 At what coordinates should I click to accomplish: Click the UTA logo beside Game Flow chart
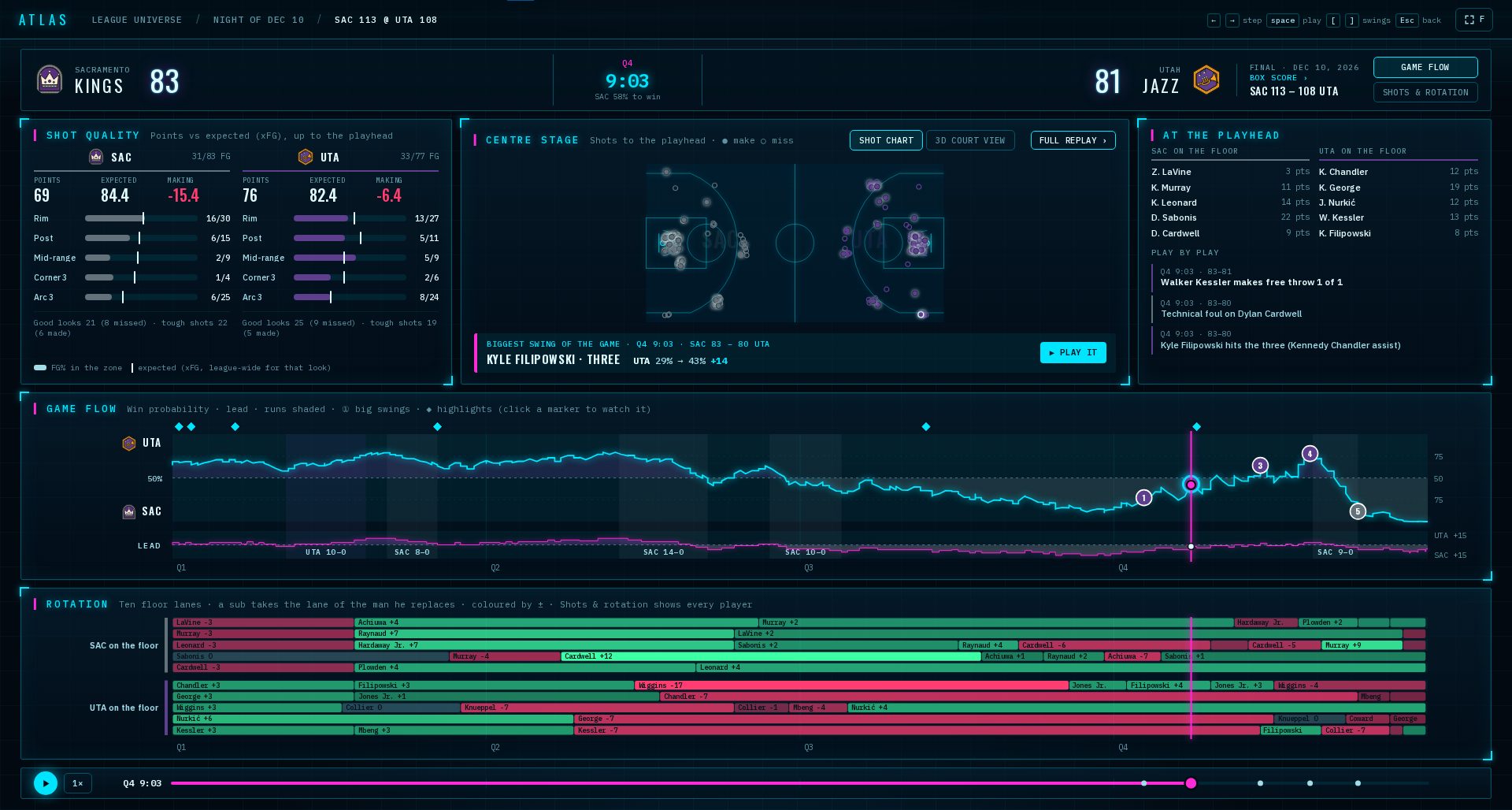pyautogui.click(x=129, y=443)
